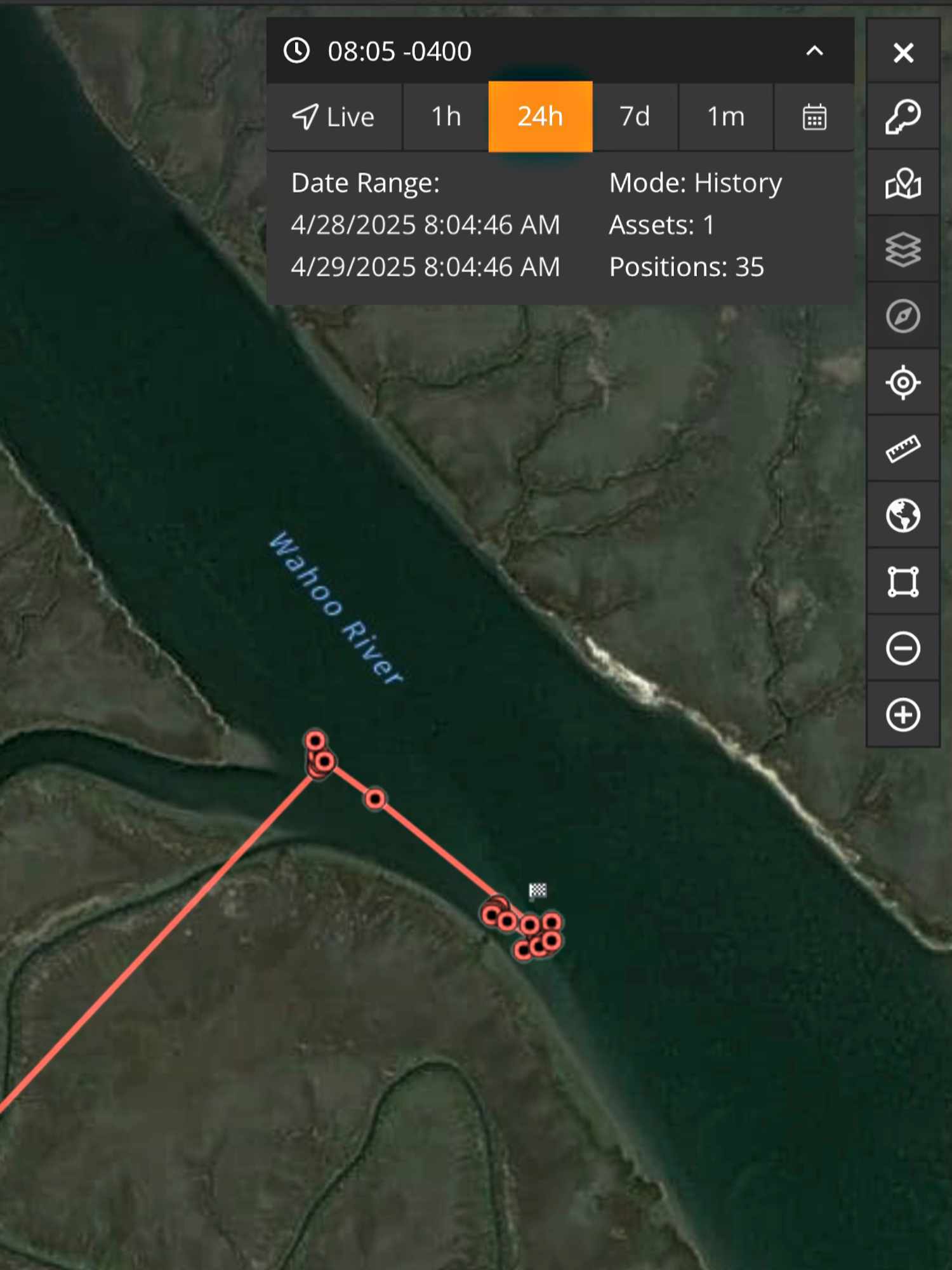The width and height of the screenshot is (952, 1270).
Task: Select the 24h time range tab
Action: [x=540, y=117]
